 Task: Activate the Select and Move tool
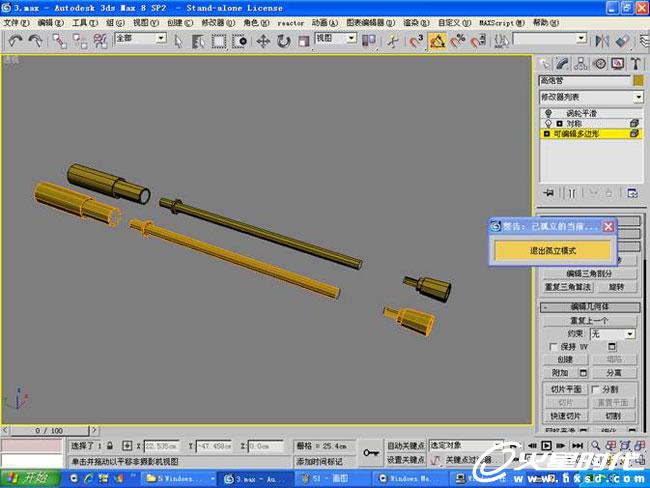coord(263,41)
